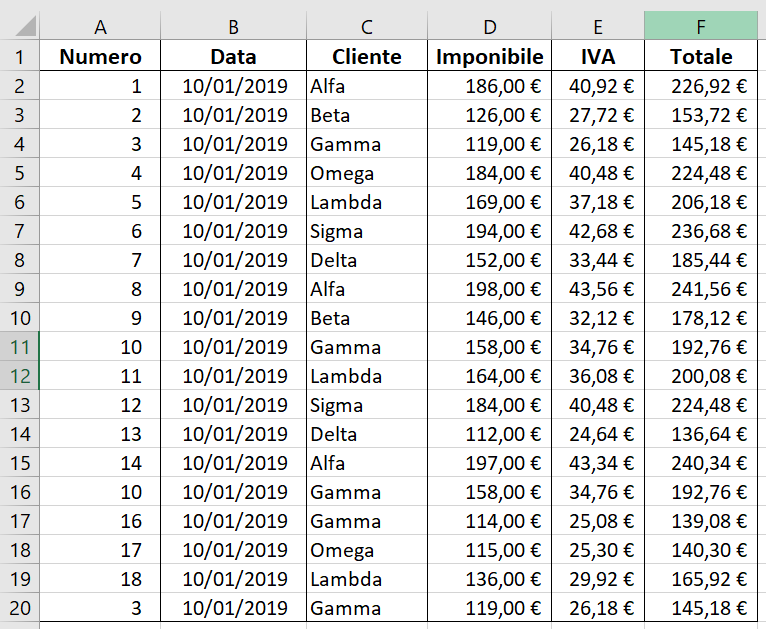Click the Imponibile header cell
The image size is (766, 629).
tap(489, 57)
